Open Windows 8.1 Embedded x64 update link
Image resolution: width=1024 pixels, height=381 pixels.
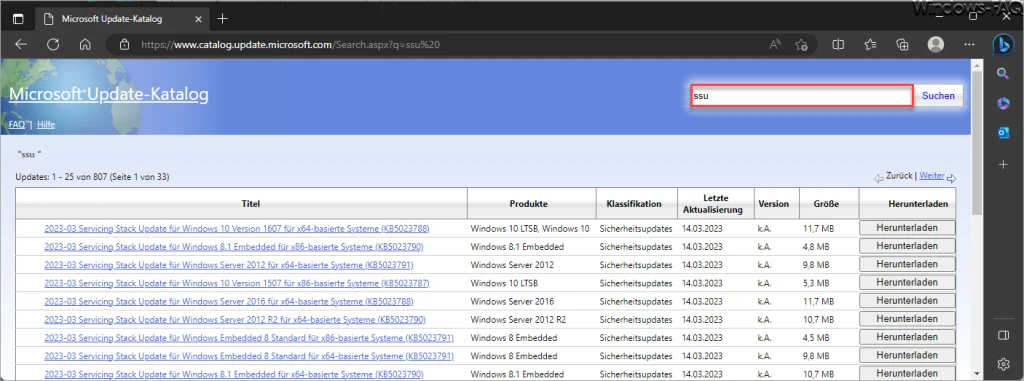(234, 374)
